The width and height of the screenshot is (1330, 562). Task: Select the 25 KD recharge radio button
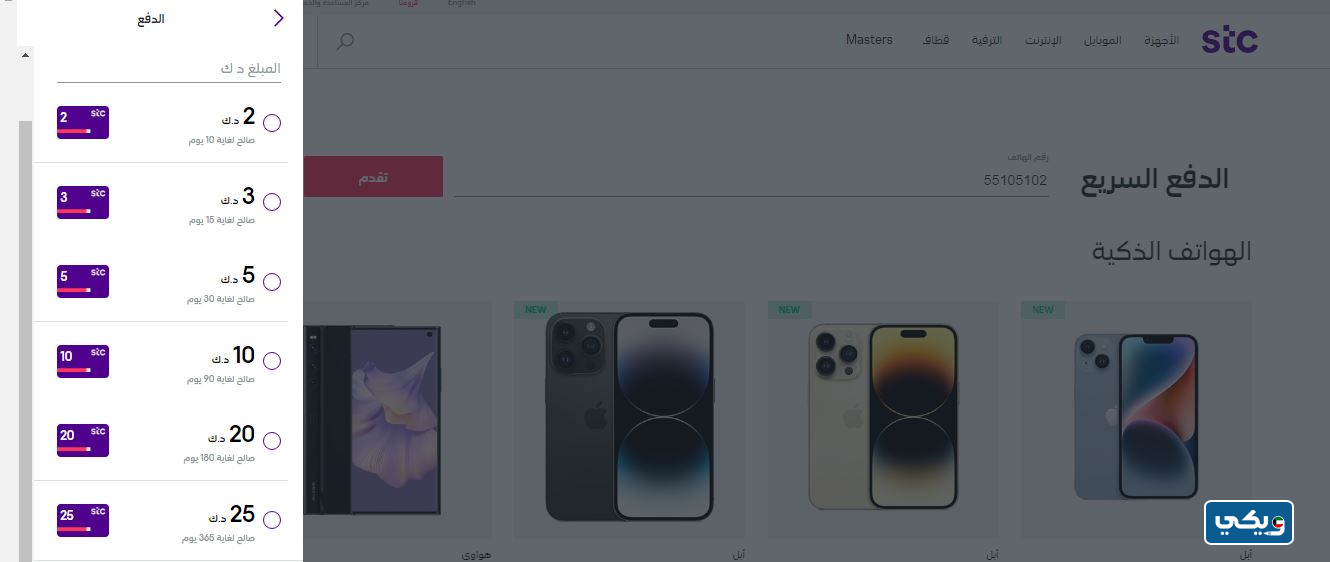pyautogui.click(x=272, y=520)
